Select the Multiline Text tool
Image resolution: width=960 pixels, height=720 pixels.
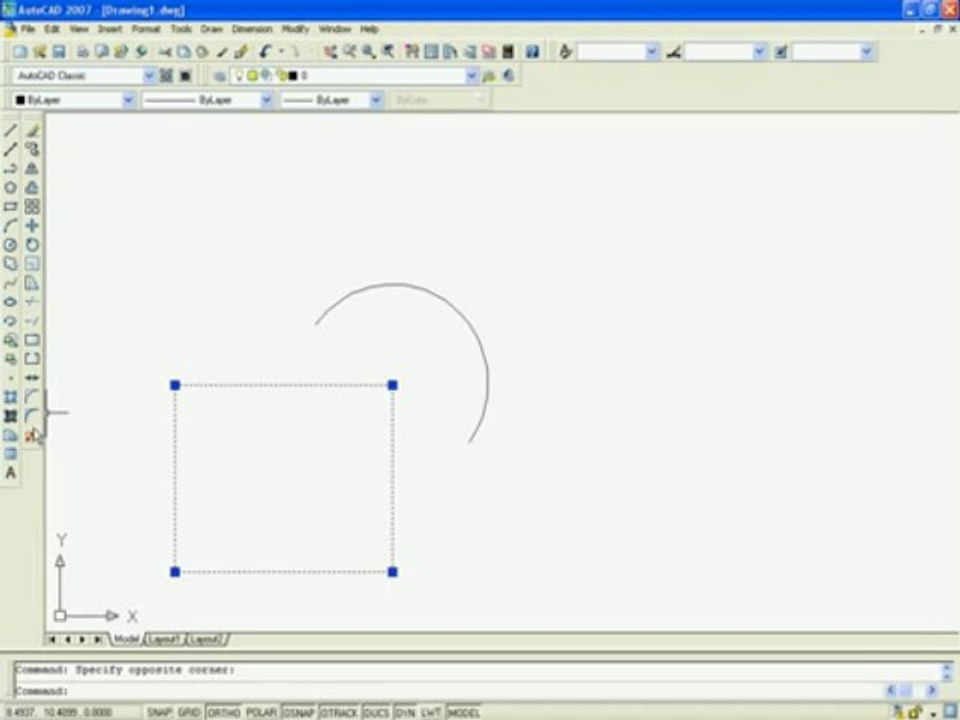coord(10,473)
